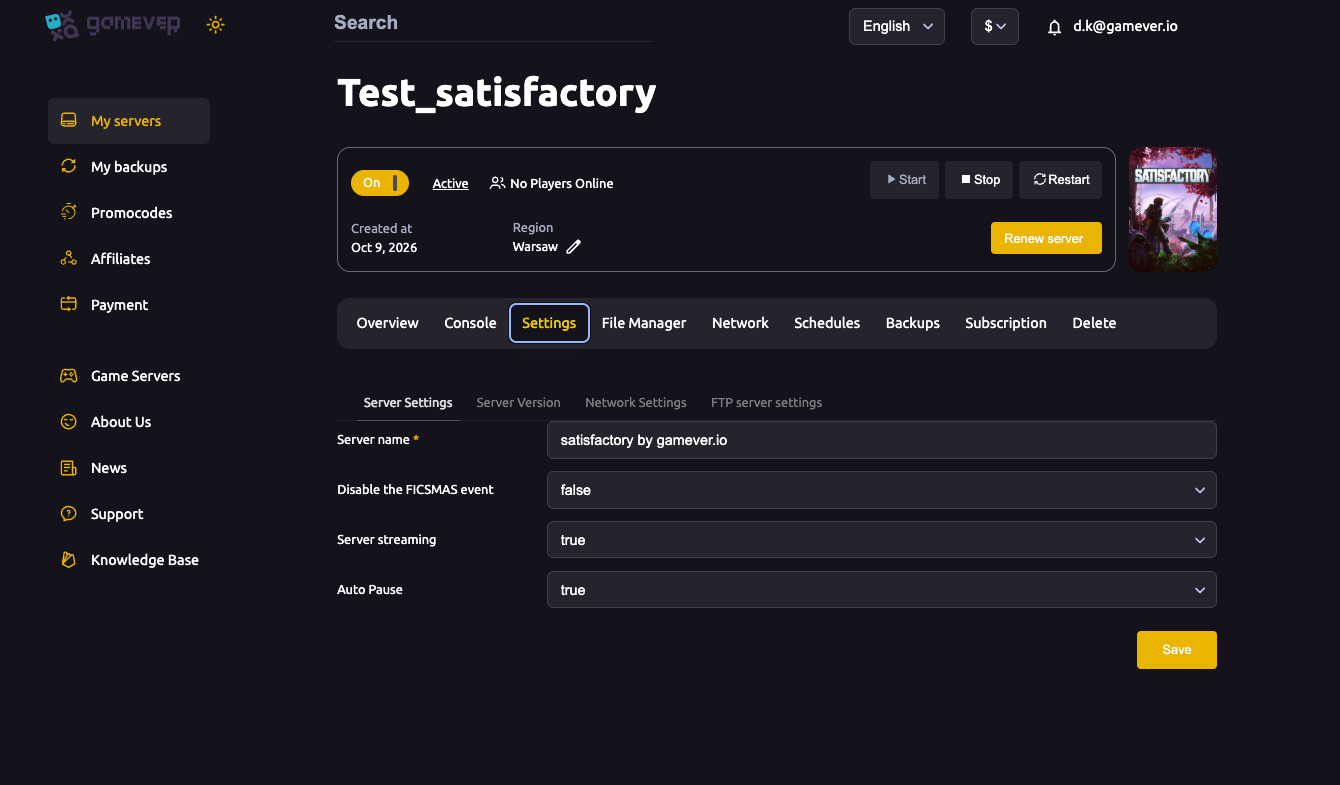Open the Network tab
Viewport: 1340px width, 785px height.
(741, 323)
